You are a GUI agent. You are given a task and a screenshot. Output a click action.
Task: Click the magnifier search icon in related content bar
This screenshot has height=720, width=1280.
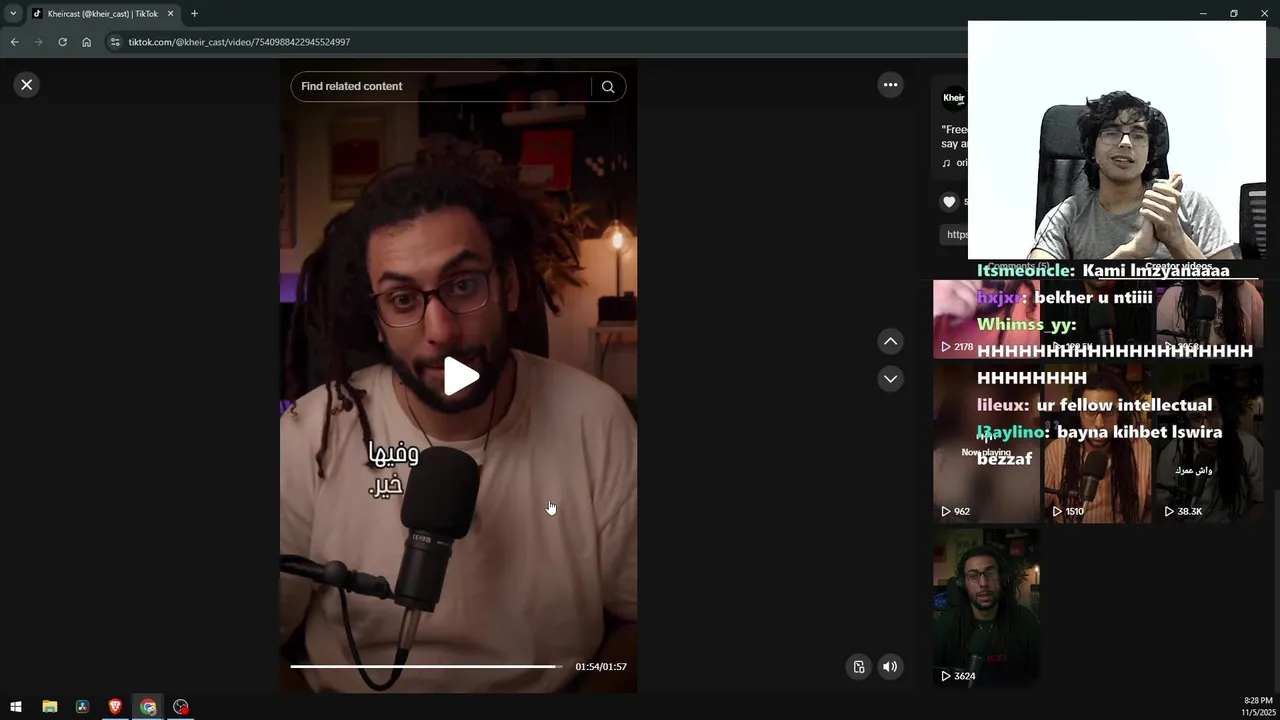pos(608,87)
